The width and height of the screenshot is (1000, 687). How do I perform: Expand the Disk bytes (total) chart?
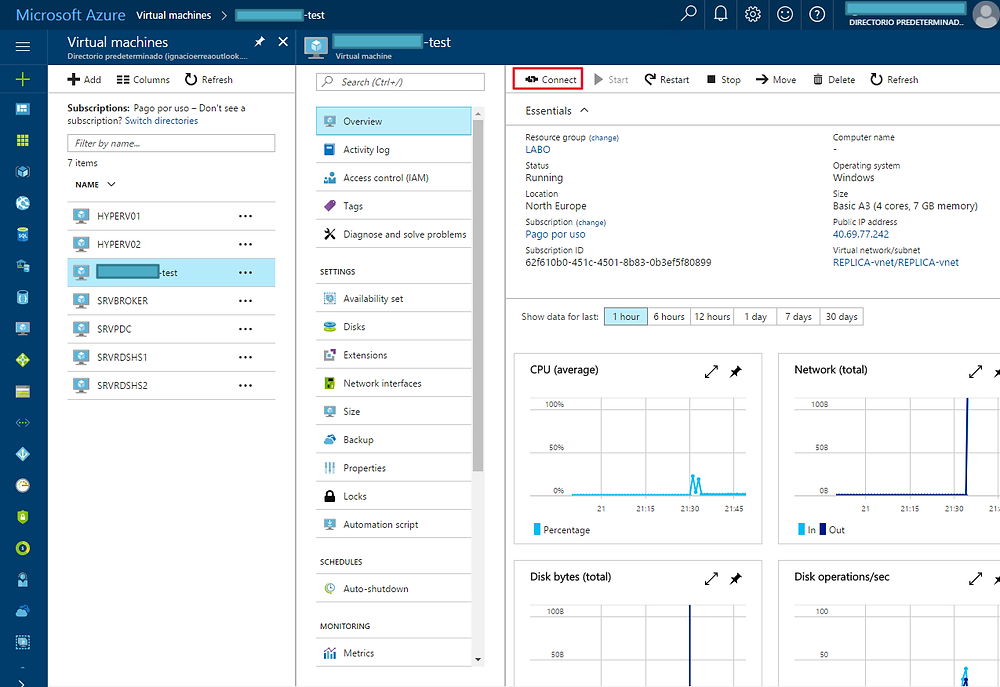(712, 579)
